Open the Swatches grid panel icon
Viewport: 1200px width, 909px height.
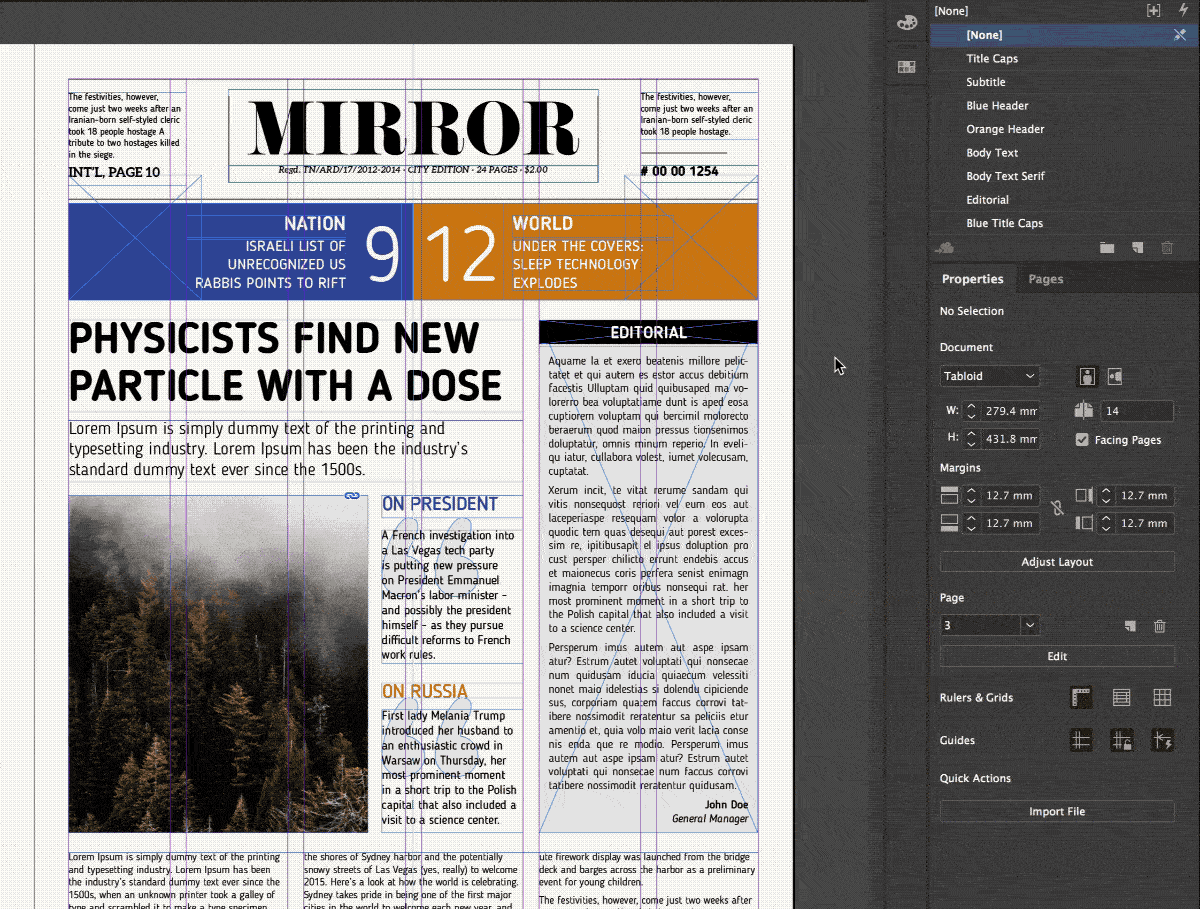coord(907,67)
